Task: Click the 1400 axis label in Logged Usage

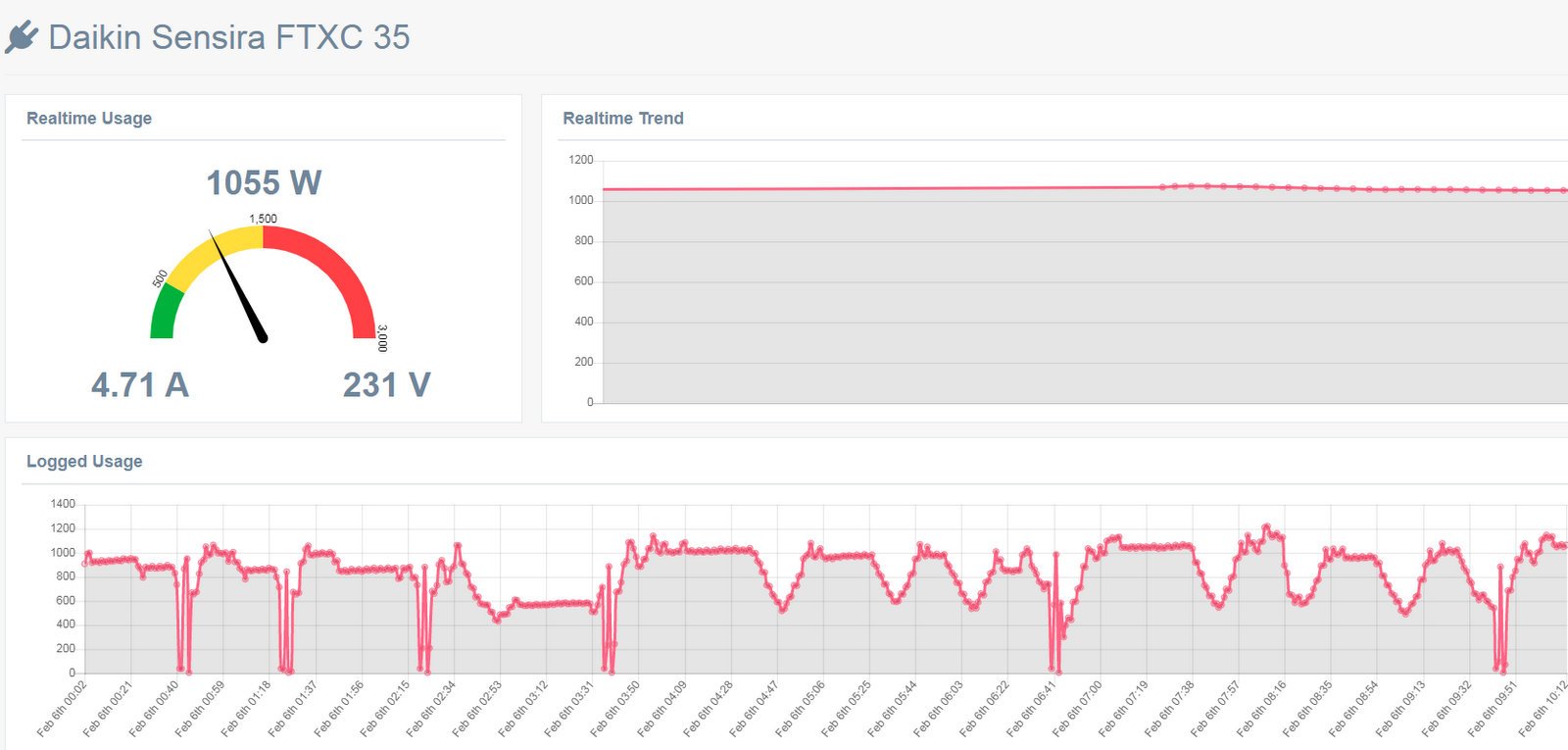Action: click(x=63, y=504)
